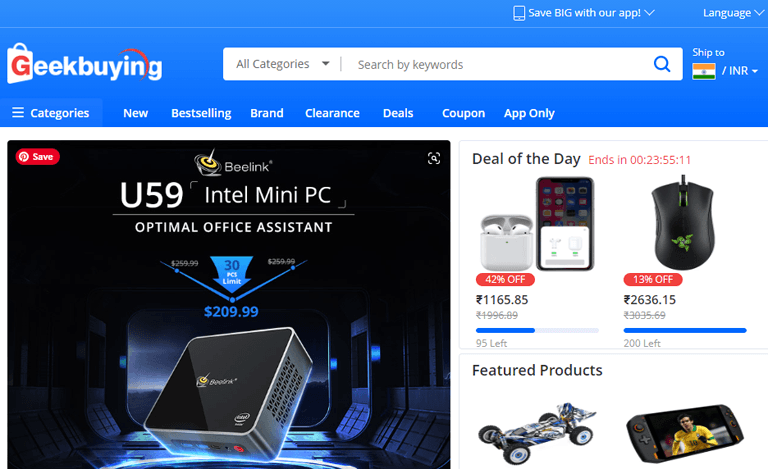Viewport: 768px width, 469px height.
Task: Click the App Only link
Action: (x=529, y=113)
